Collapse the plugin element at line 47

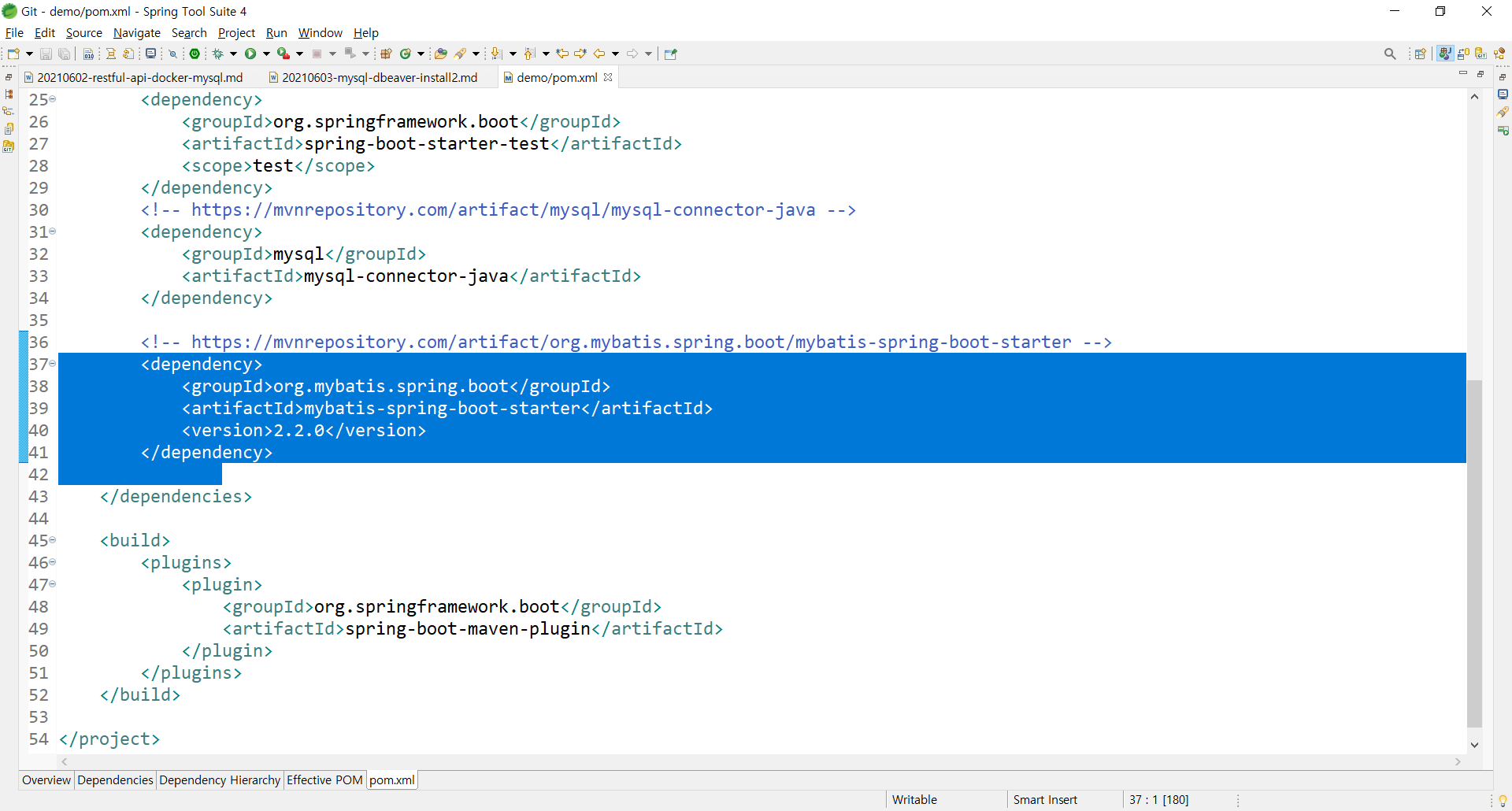(53, 584)
